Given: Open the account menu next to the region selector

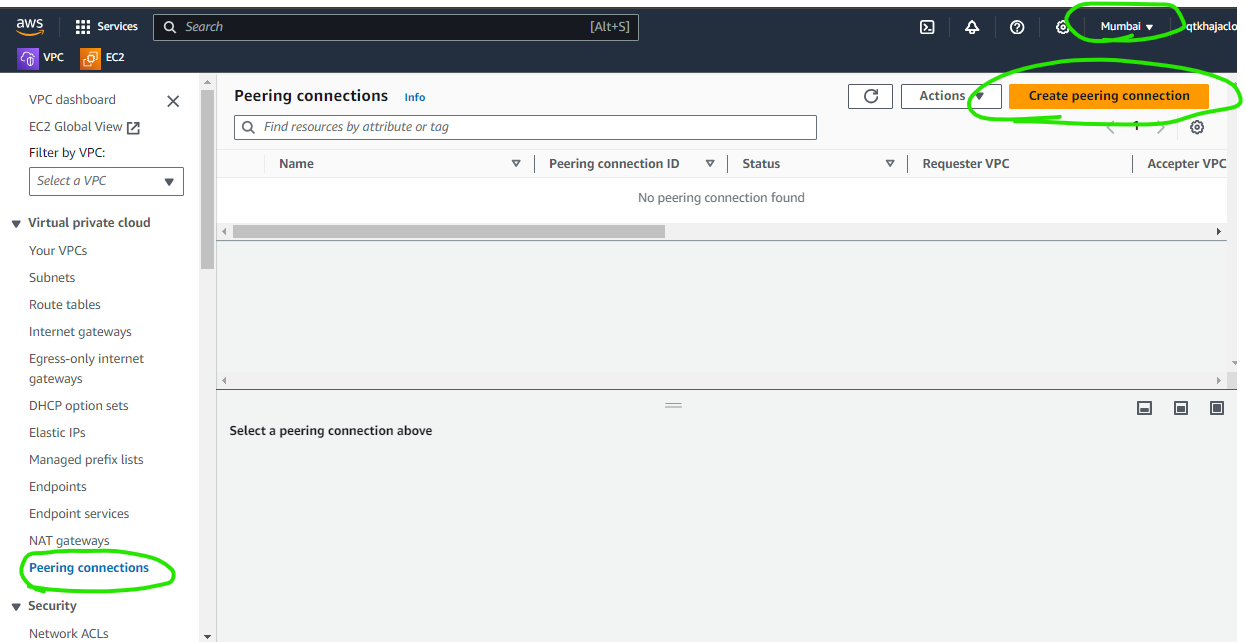Looking at the screenshot, I should coord(1211,27).
